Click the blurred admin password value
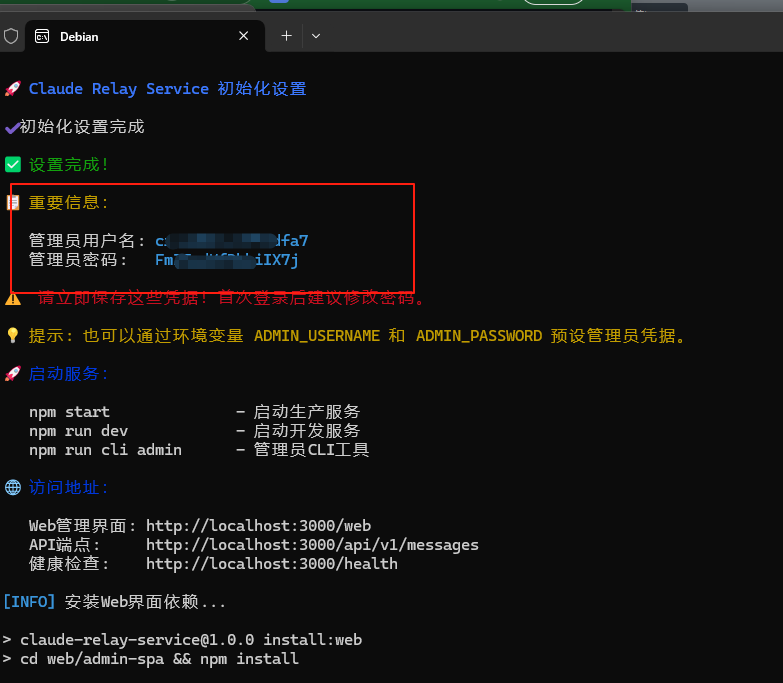Image resolution: width=783 pixels, height=683 pixels. click(227, 260)
